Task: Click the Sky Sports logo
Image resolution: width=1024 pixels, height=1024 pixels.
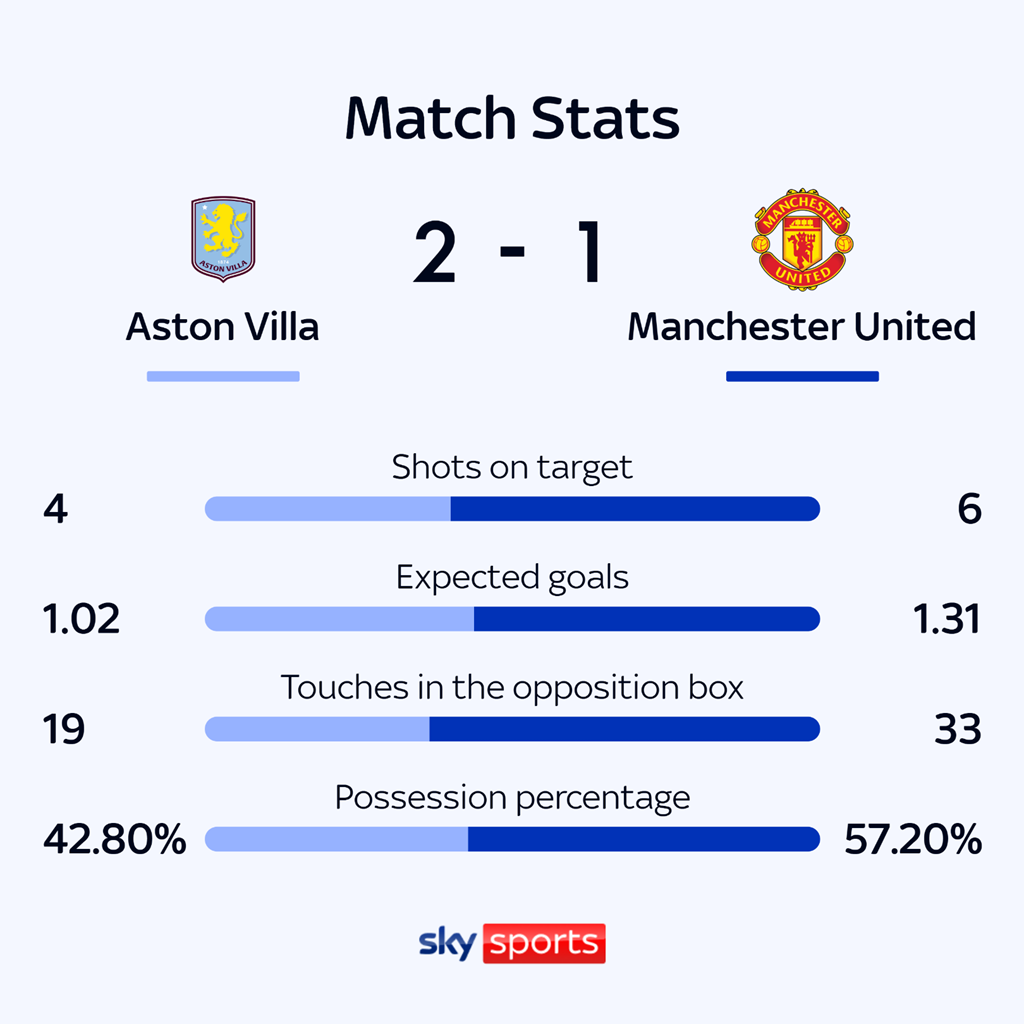Action: click(512, 943)
